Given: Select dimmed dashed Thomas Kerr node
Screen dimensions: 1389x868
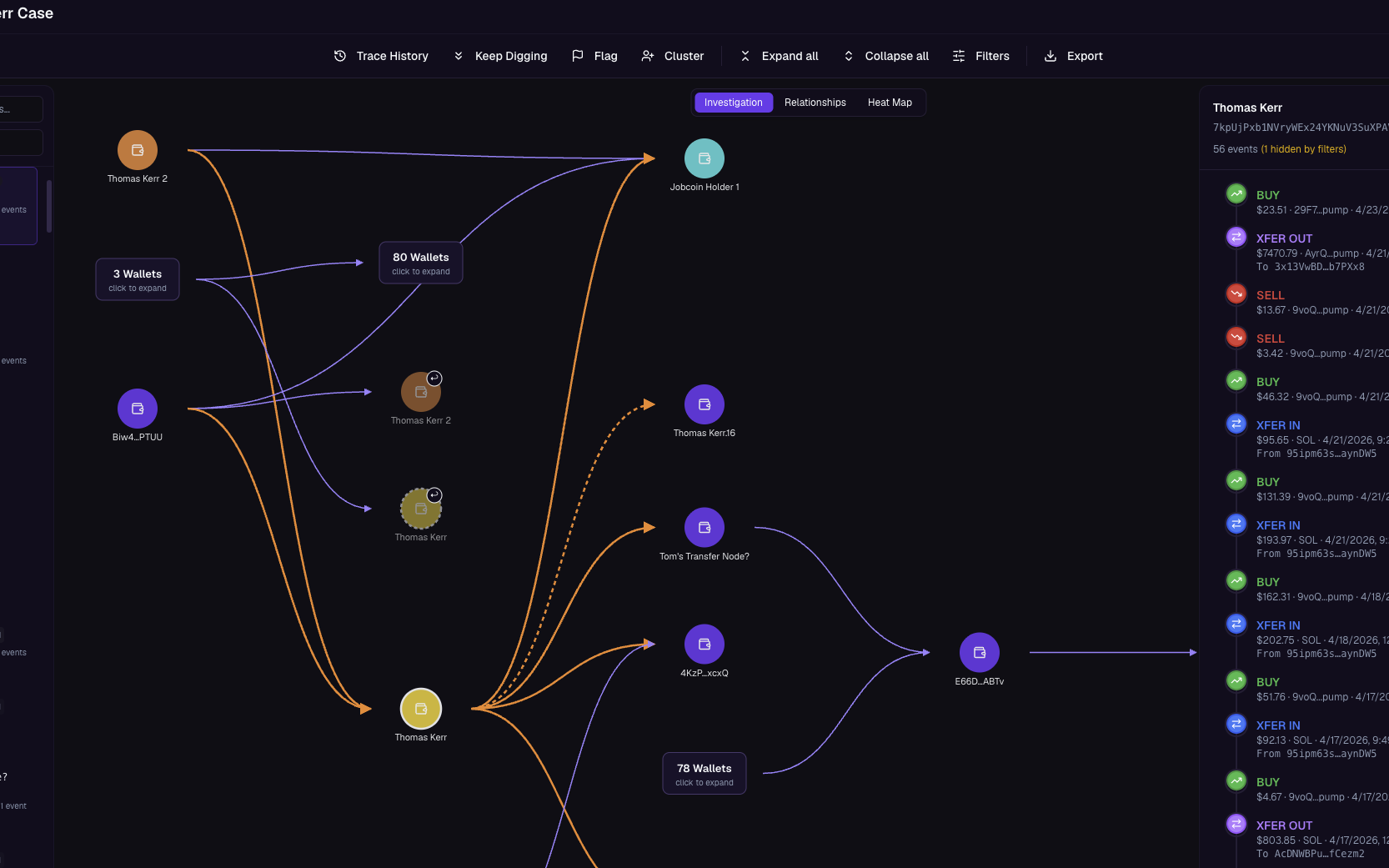Looking at the screenshot, I should [x=421, y=509].
